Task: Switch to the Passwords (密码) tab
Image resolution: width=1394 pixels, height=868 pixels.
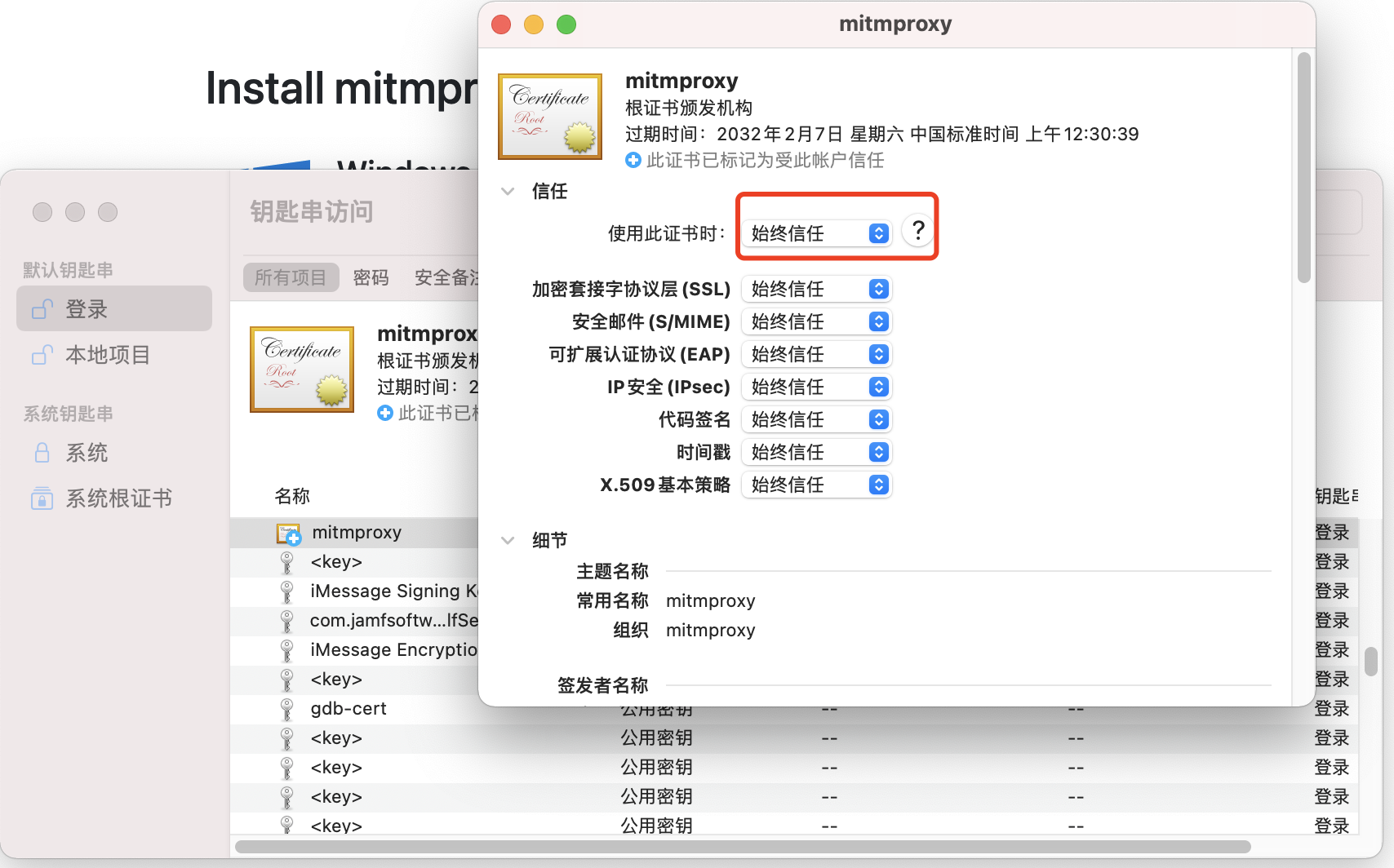Action: coord(371,278)
